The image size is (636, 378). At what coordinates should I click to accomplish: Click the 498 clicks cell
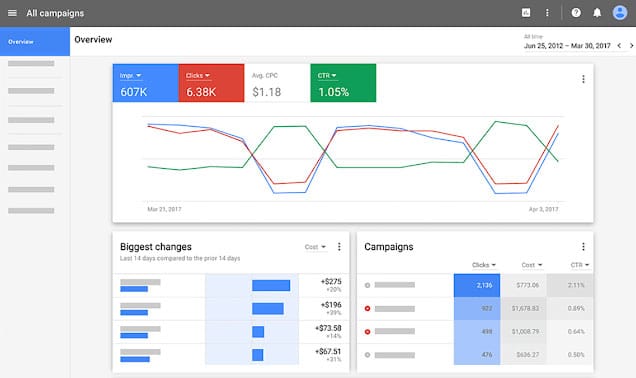pos(477,332)
